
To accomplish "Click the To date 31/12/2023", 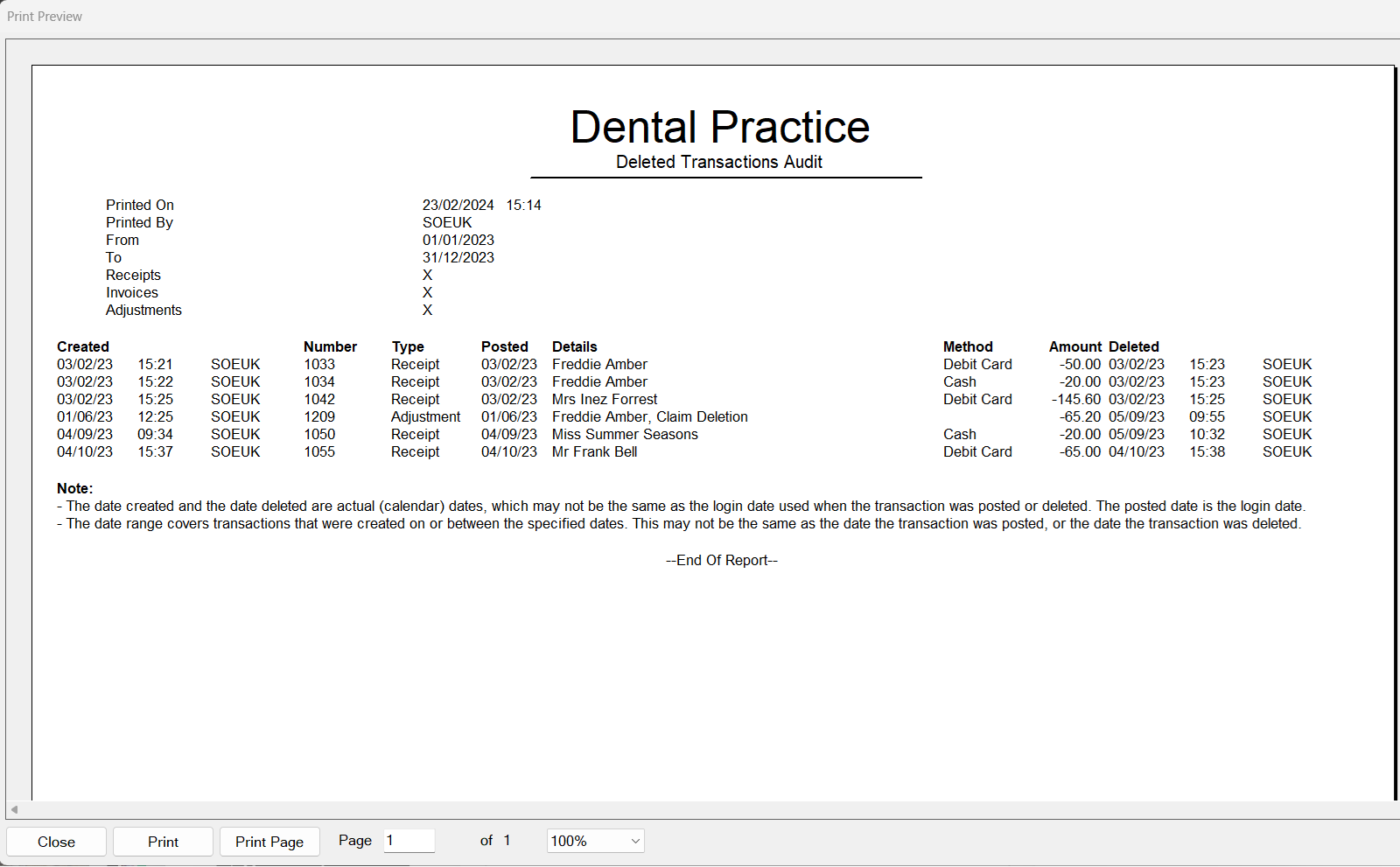I will (458, 257).
